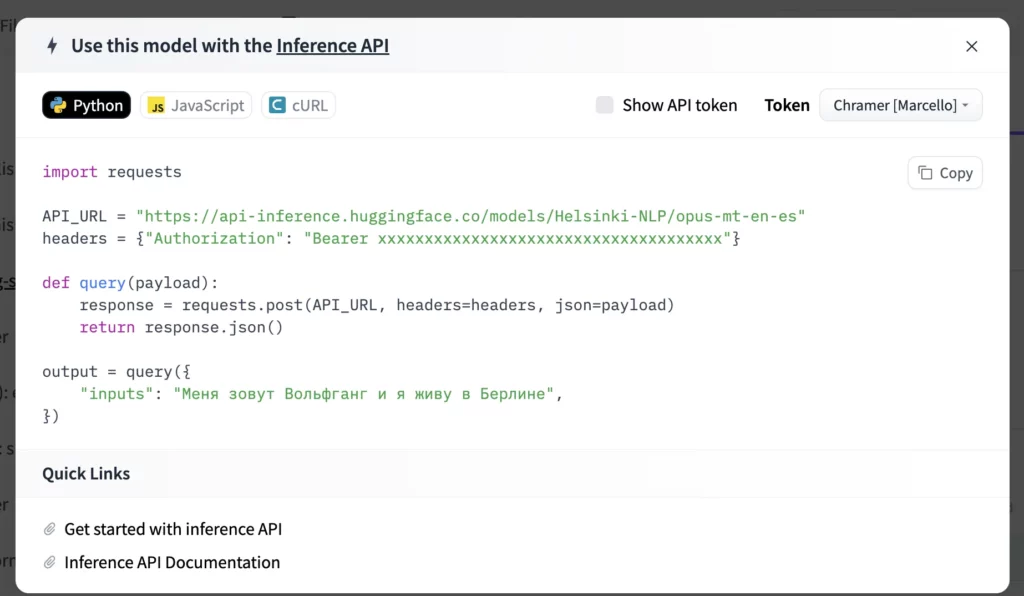1024x596 pixels.
Task: Open the Inference API Documentation link
Action: pyautogui.click(x=172, y=563)
